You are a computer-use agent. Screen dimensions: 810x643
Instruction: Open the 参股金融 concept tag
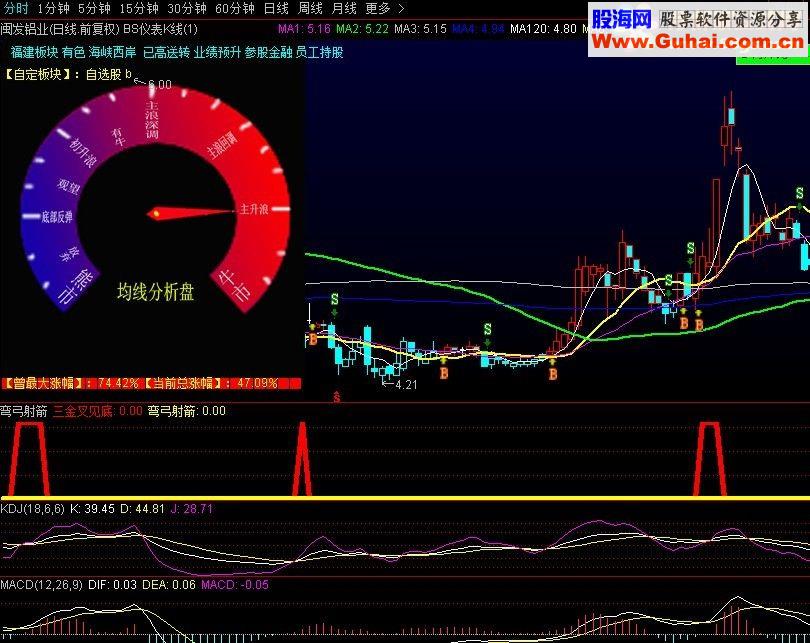[269, 52]
